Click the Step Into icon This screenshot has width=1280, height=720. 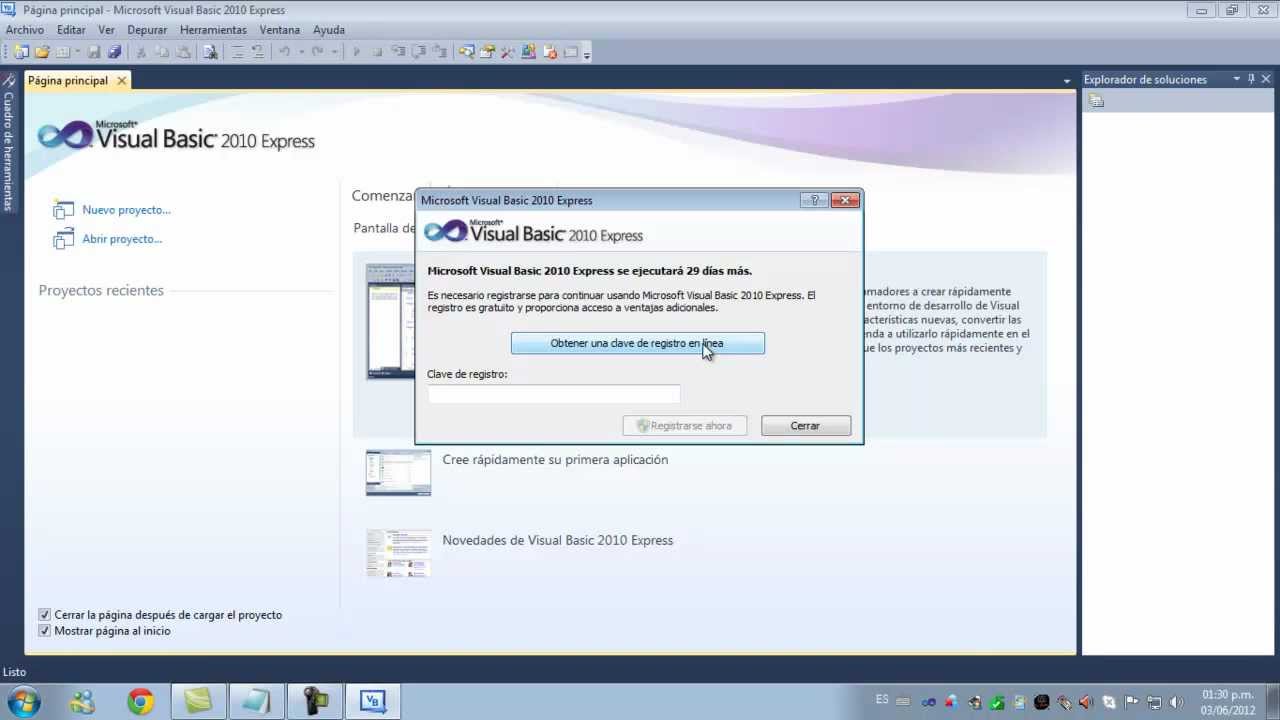[x=398, y=51]
